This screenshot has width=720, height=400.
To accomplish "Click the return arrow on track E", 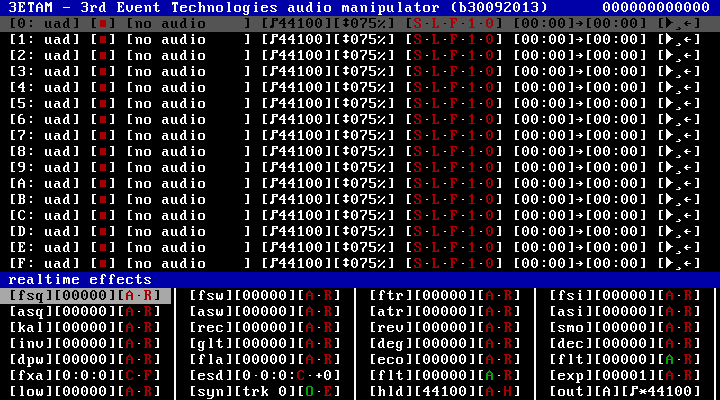I will point(687,248).
